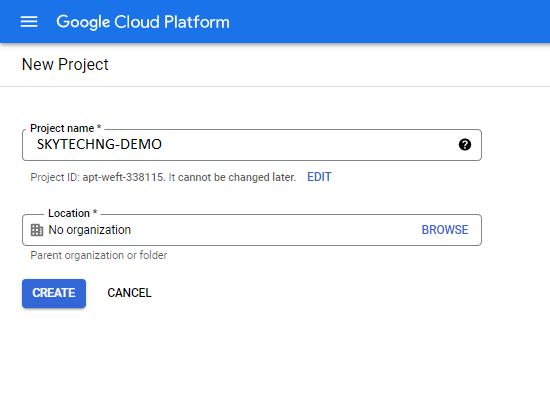Viewport: 550px width, 408px height.
Task: Click EDIT to change the project ID
Action: click(319, 177)
